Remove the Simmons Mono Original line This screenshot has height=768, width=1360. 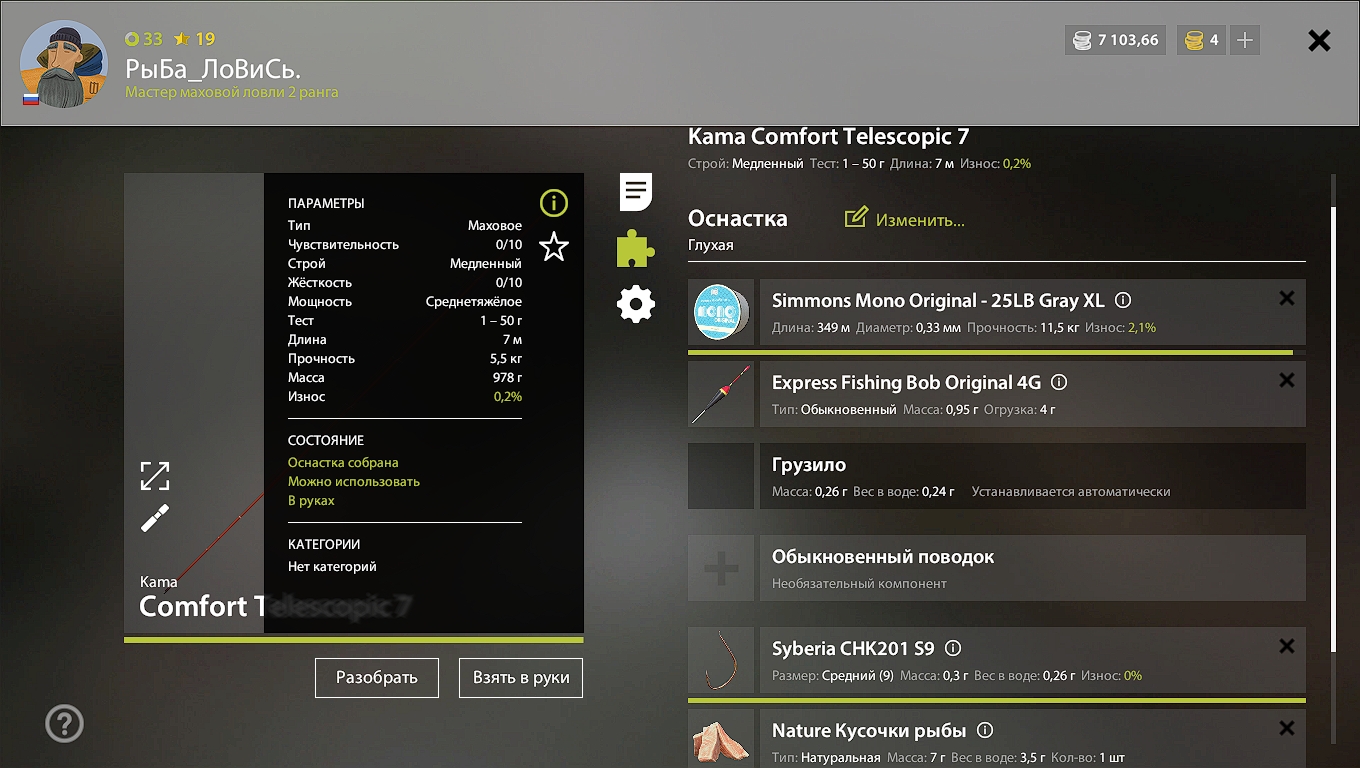(x=1286, y=298)
